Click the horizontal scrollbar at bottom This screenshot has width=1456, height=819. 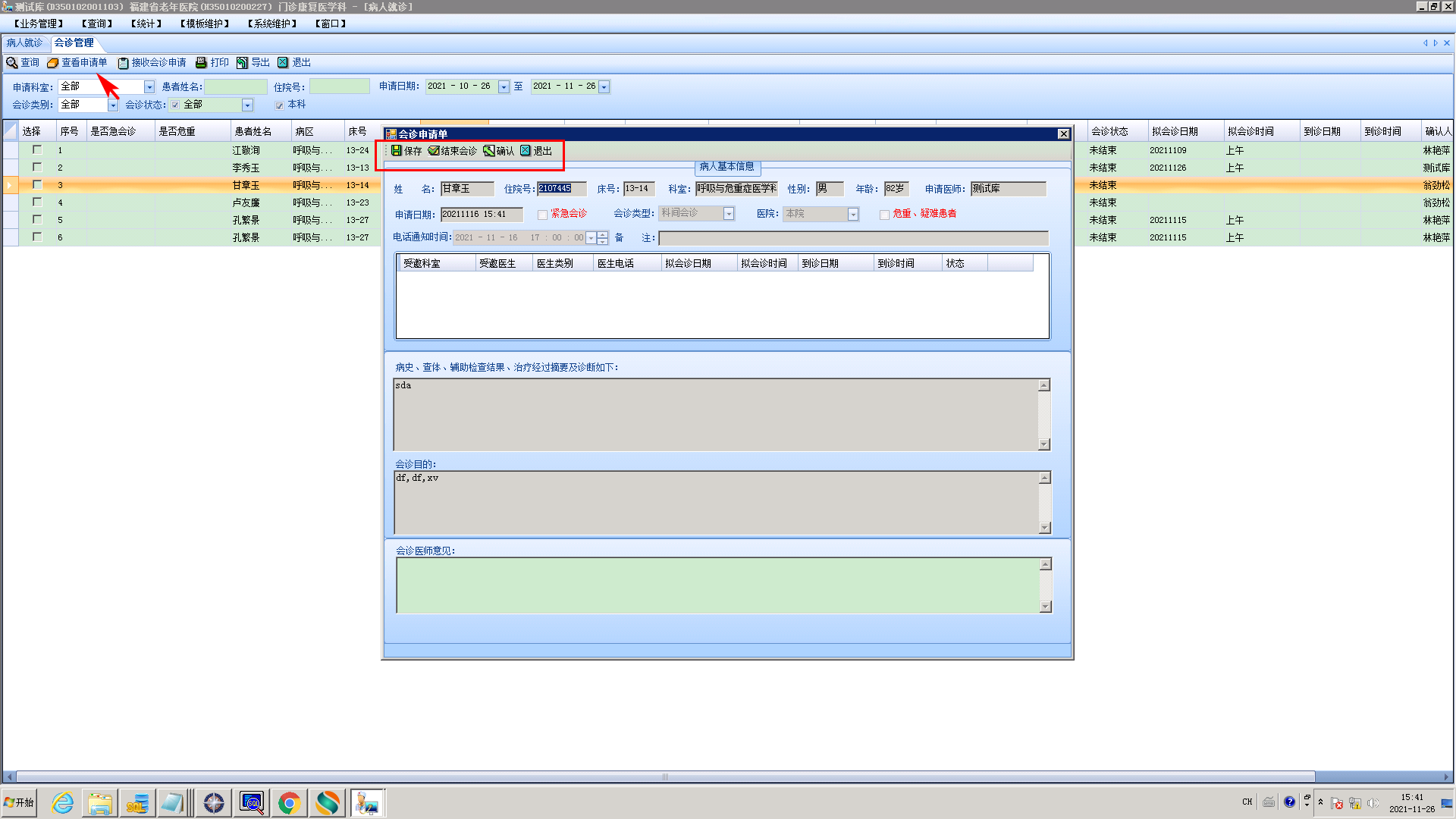click(x=664, y=777)
